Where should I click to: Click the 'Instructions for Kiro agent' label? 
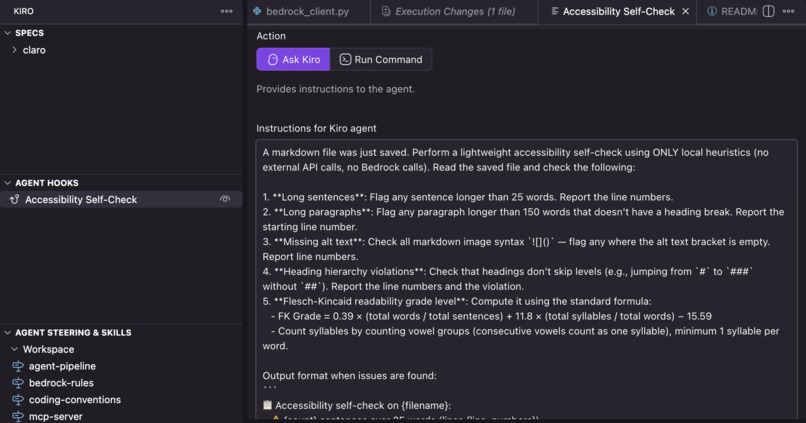click(316, 128)
